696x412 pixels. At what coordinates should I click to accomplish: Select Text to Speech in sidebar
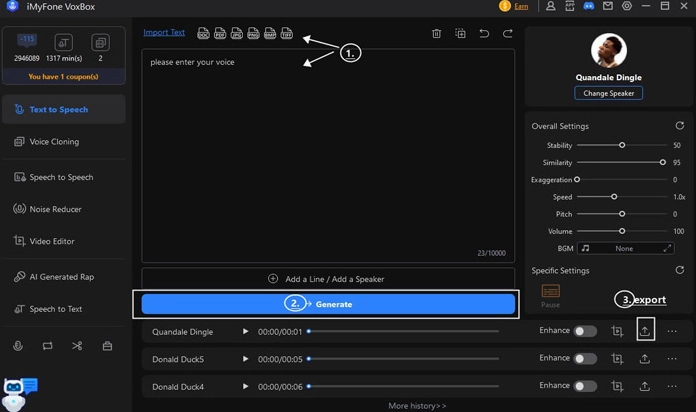tap(64, 109)
